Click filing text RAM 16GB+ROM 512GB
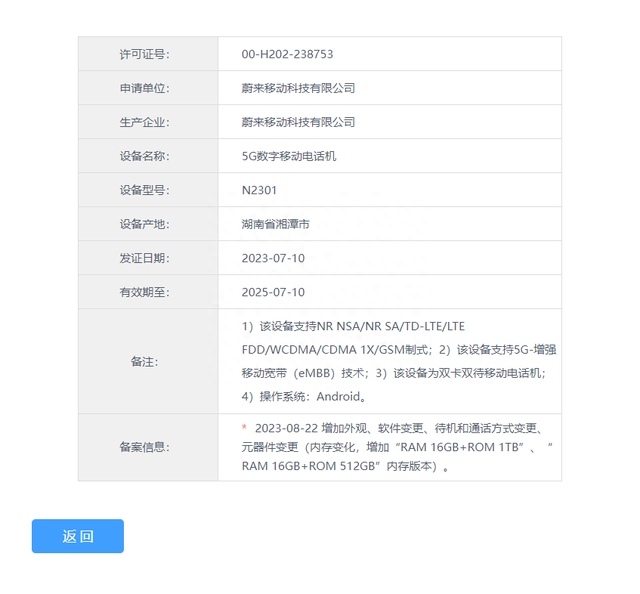 pyautogui.click(x=309, y=466)
